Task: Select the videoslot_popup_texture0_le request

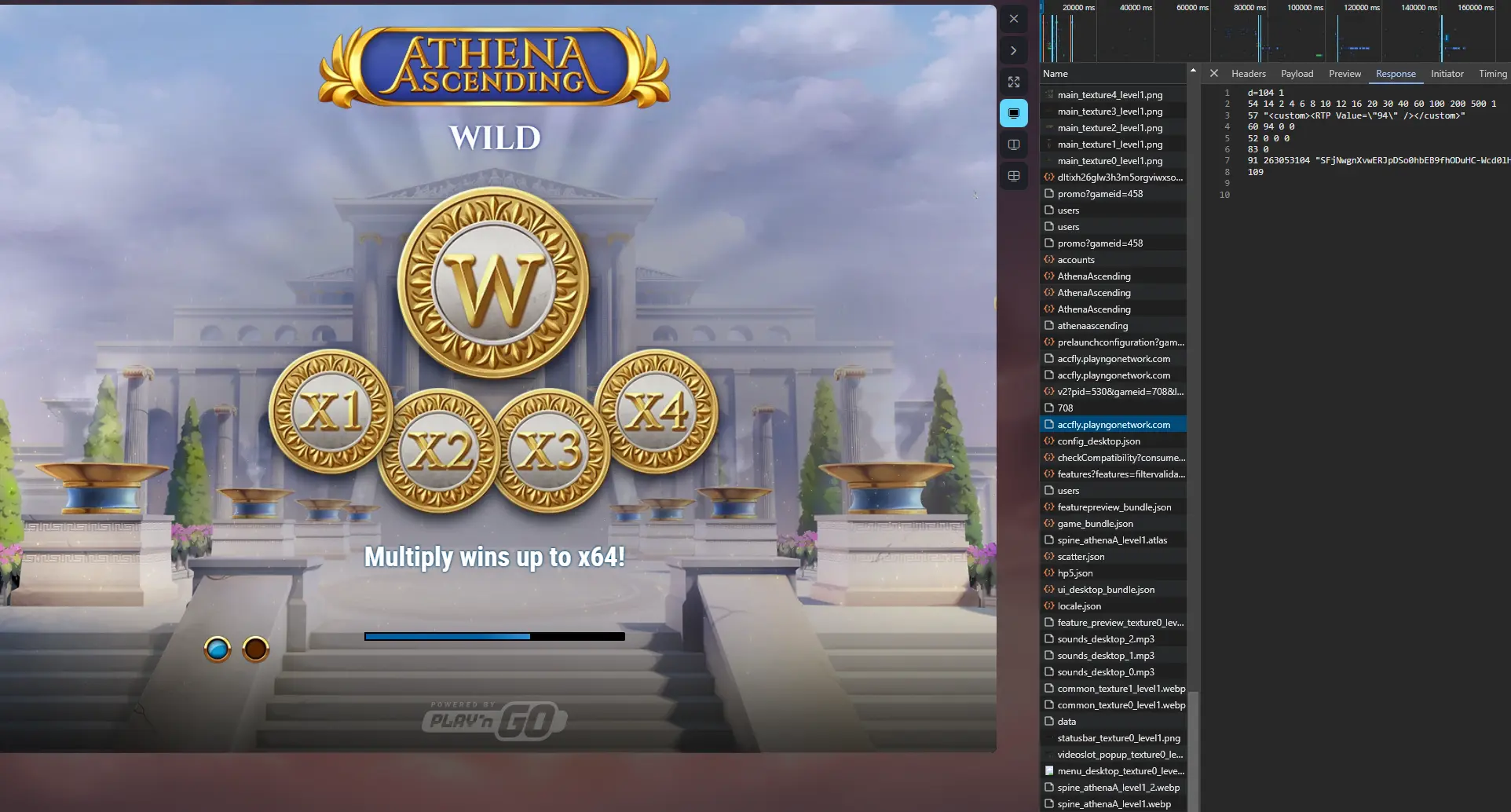Action: [x=1113, y=754]
